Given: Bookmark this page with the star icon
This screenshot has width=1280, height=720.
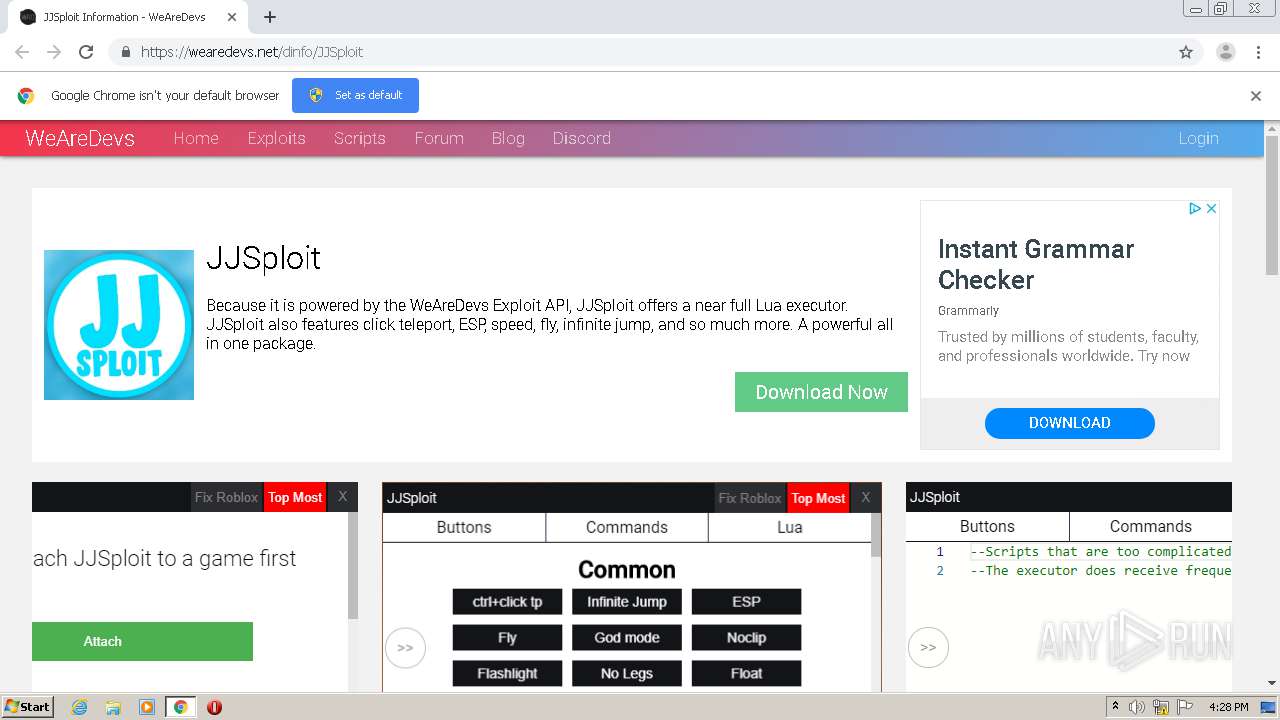Looking at the screenshot, I should tap(1186, 52).
